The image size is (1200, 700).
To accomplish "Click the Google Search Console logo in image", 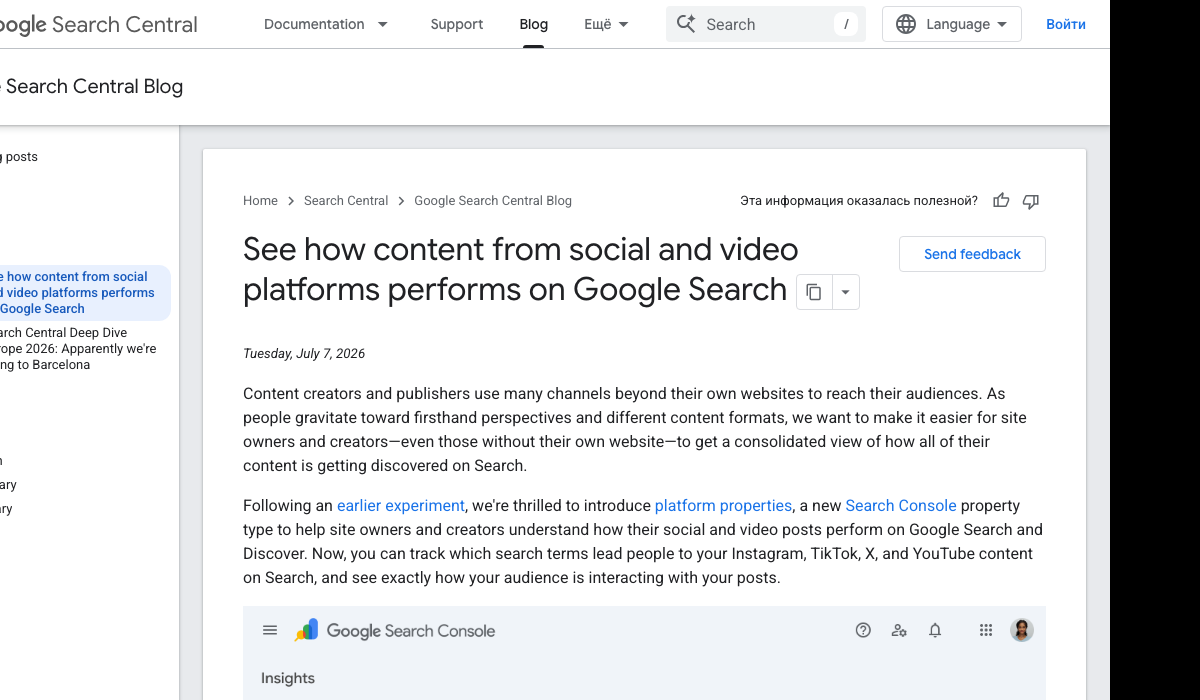I will coord(395,631).
